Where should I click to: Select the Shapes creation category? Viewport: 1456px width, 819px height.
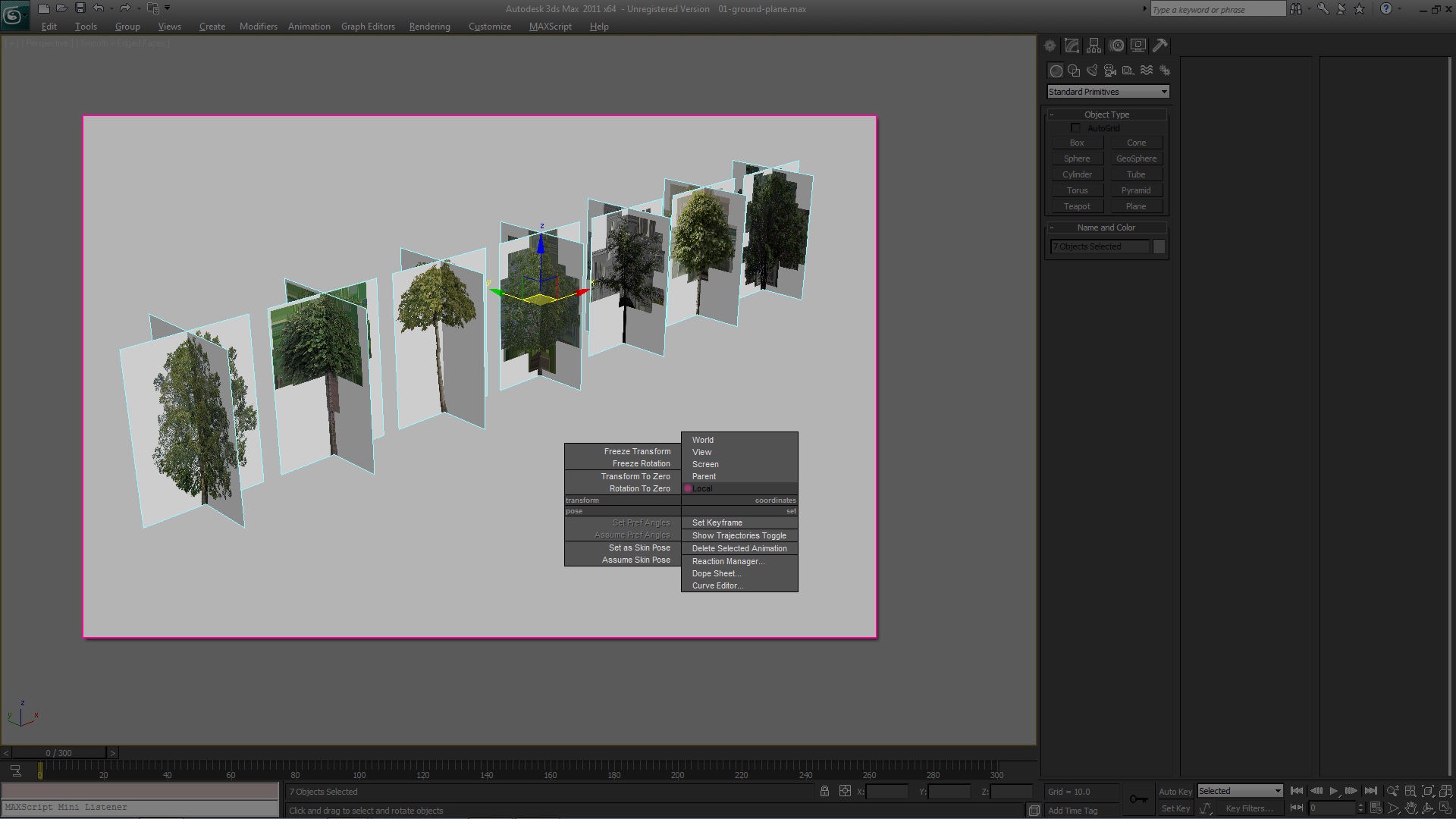(x=1073, y=70)
